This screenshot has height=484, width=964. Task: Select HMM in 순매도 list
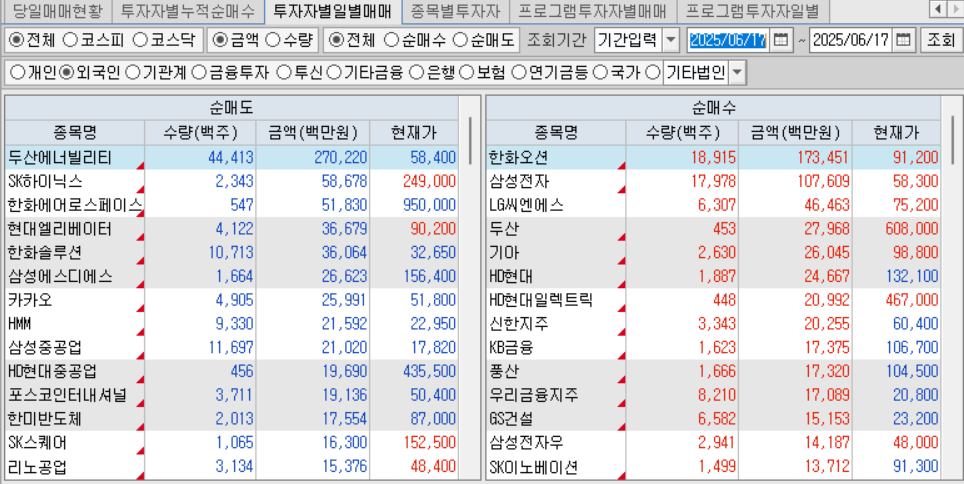coord(231,324)
